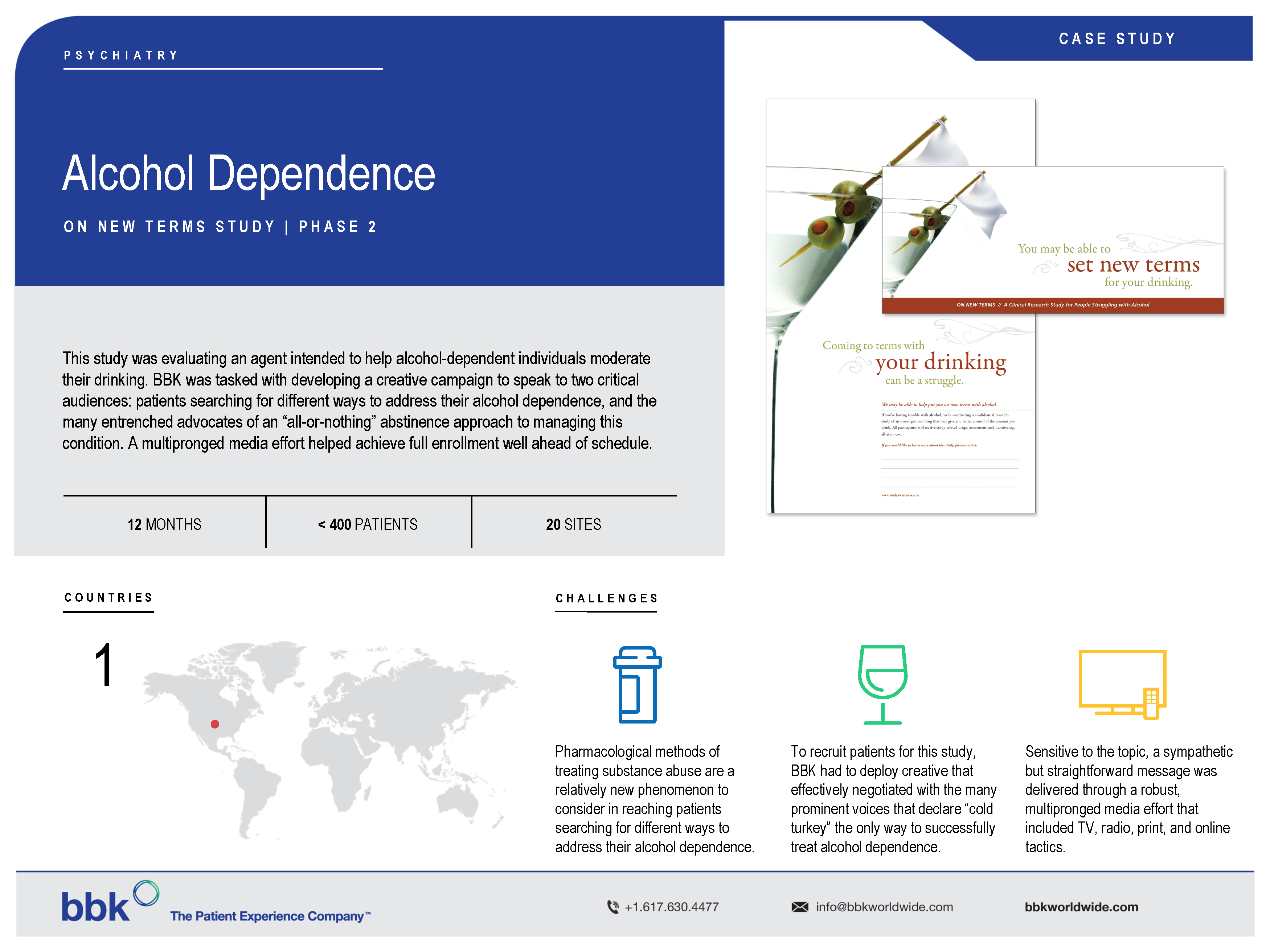Click the PSYCHIATRY category heading
Image resolution: width=1270 pixels, height=952 pixels.
point(121,55)
